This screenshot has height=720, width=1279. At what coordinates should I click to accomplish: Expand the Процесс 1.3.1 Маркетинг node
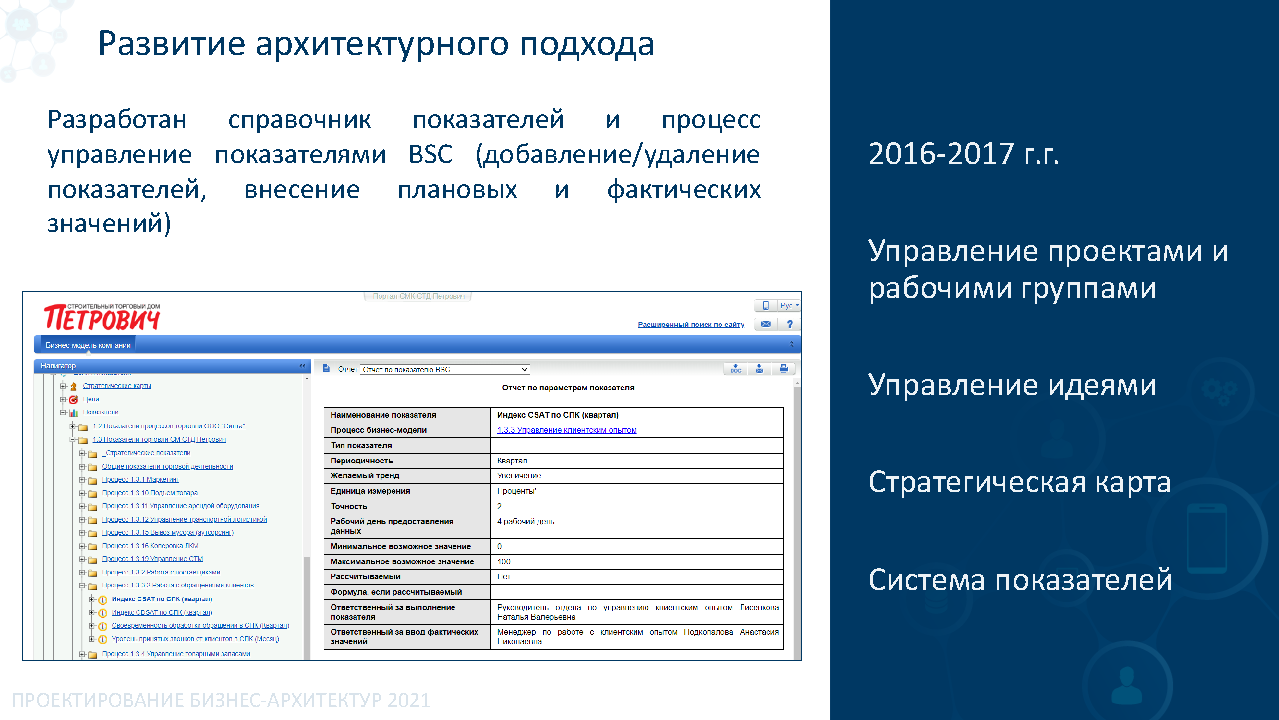82,479
